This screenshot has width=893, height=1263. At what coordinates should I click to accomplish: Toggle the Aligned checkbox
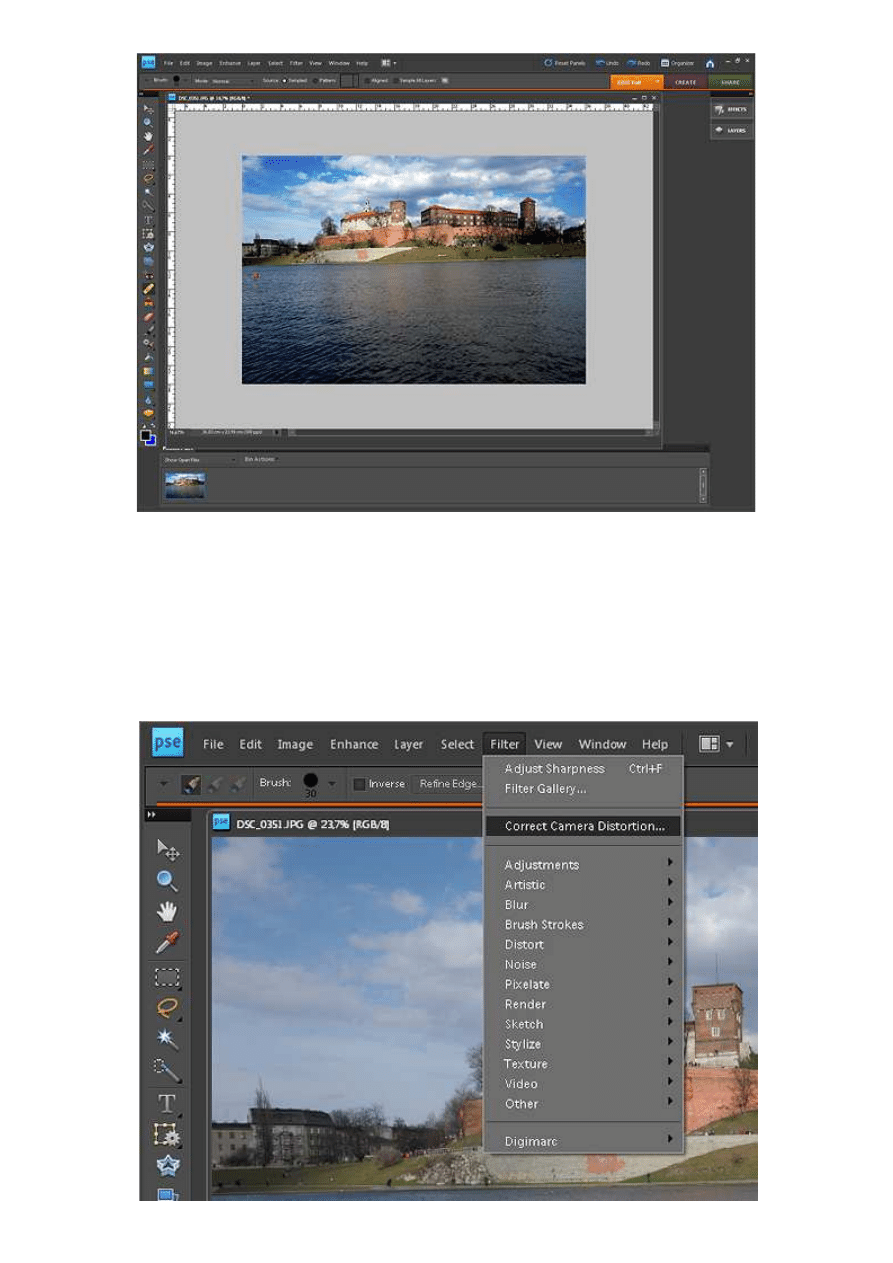click(367, 81)
